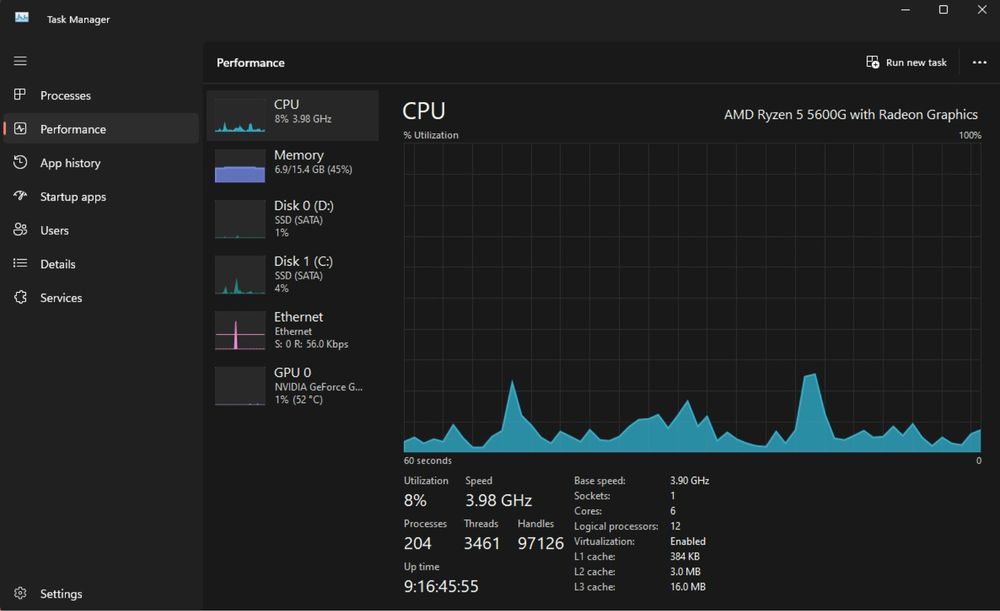Click the 60 seconds graph label
This screenshot has width=1000, height=611.
[428, 460]
